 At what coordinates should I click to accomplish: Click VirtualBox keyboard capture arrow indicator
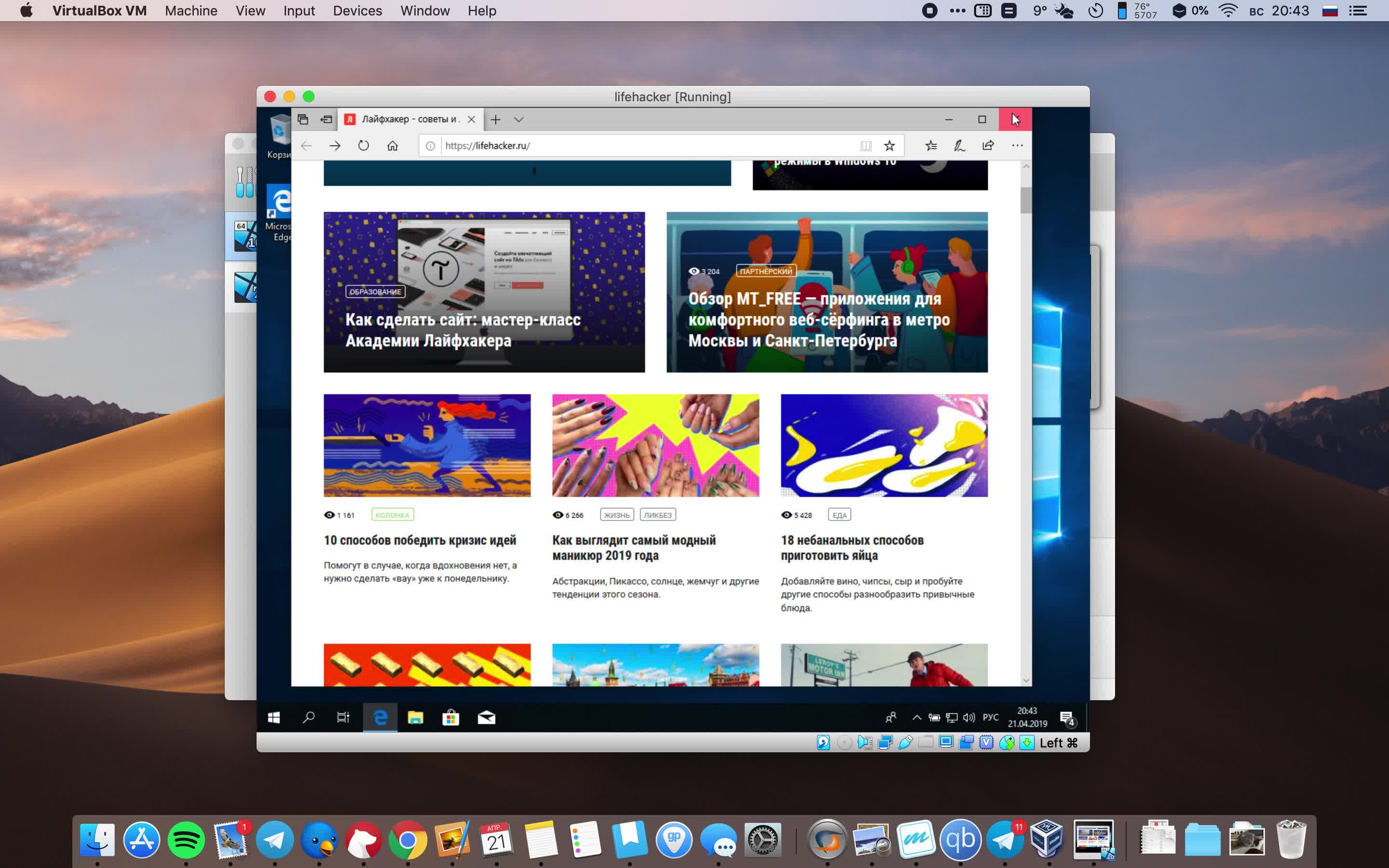coord(1027,743)
